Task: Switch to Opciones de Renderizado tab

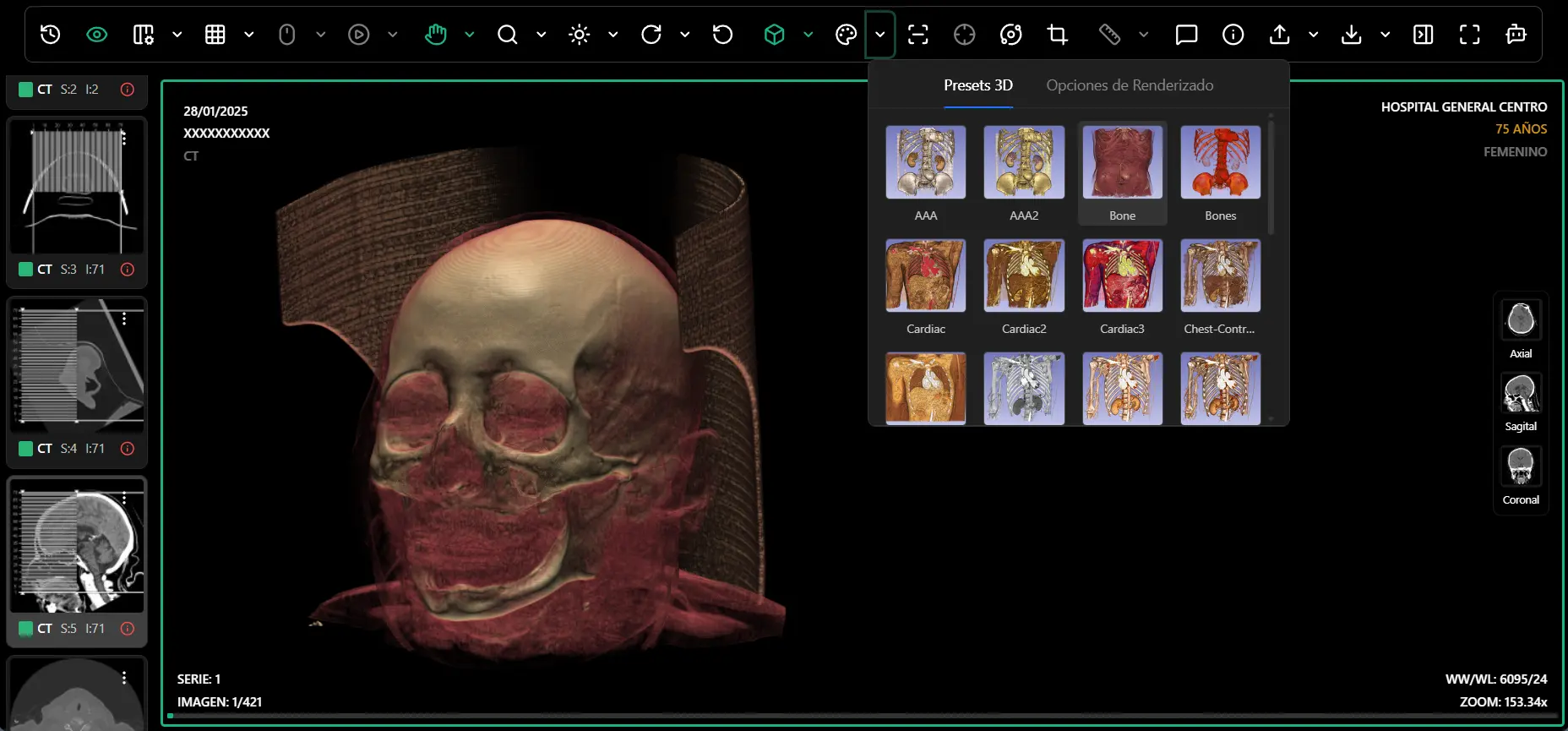Action: (1129, 85)
